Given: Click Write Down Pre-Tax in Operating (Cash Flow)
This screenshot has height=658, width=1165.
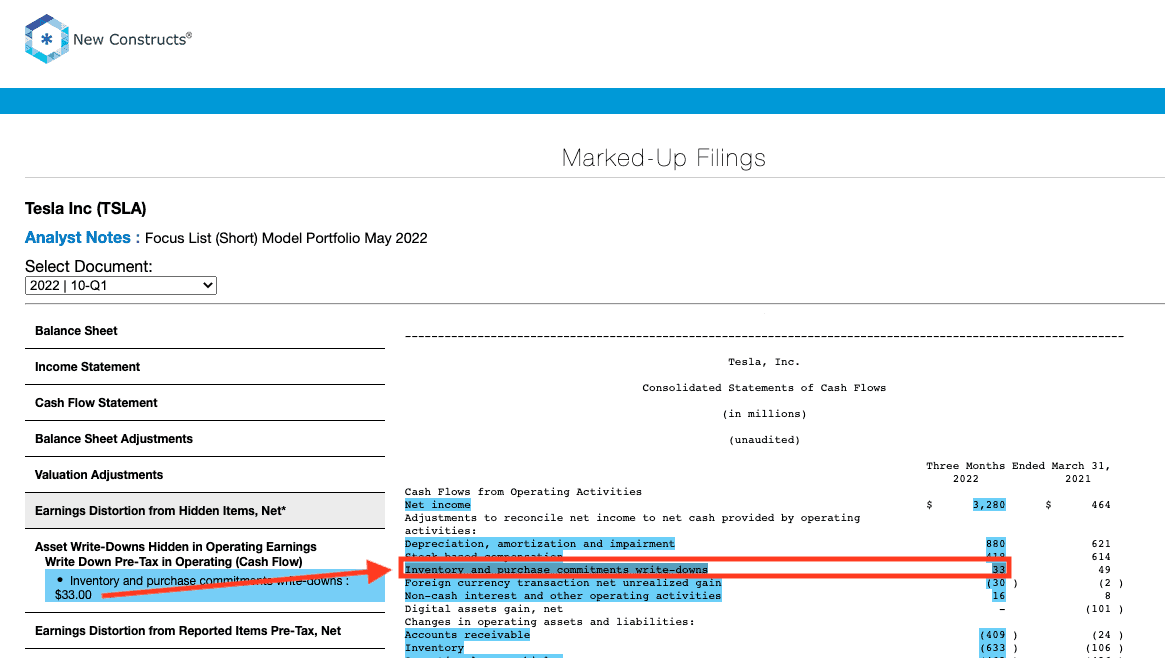Looking at the screenshot, I should pyautogui.click(x=173, y=562).
